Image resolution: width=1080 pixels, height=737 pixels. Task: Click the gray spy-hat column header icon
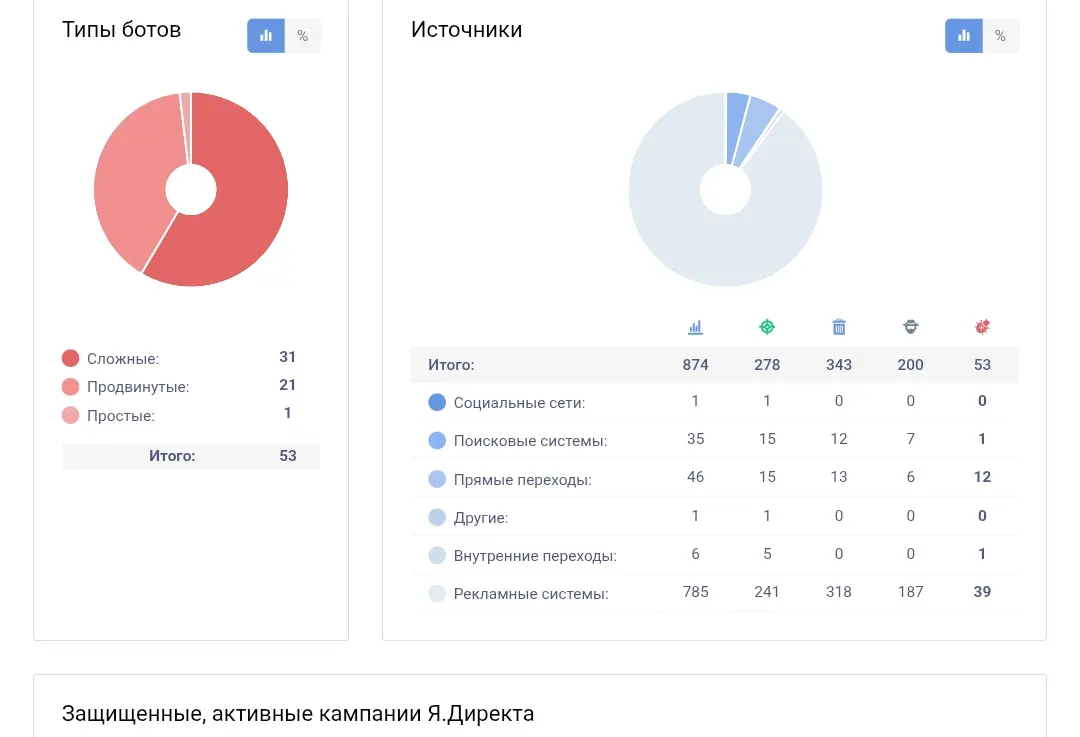[x=911, y=327]
